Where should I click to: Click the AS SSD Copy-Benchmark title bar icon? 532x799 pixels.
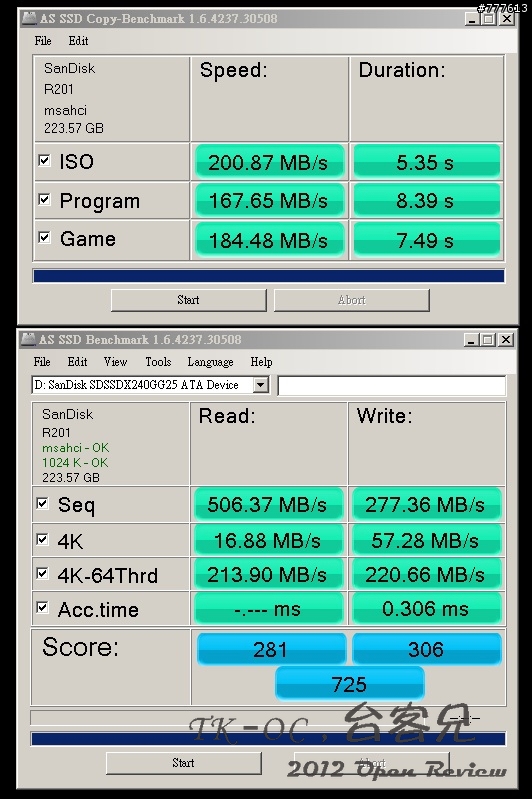coord(29,19)
